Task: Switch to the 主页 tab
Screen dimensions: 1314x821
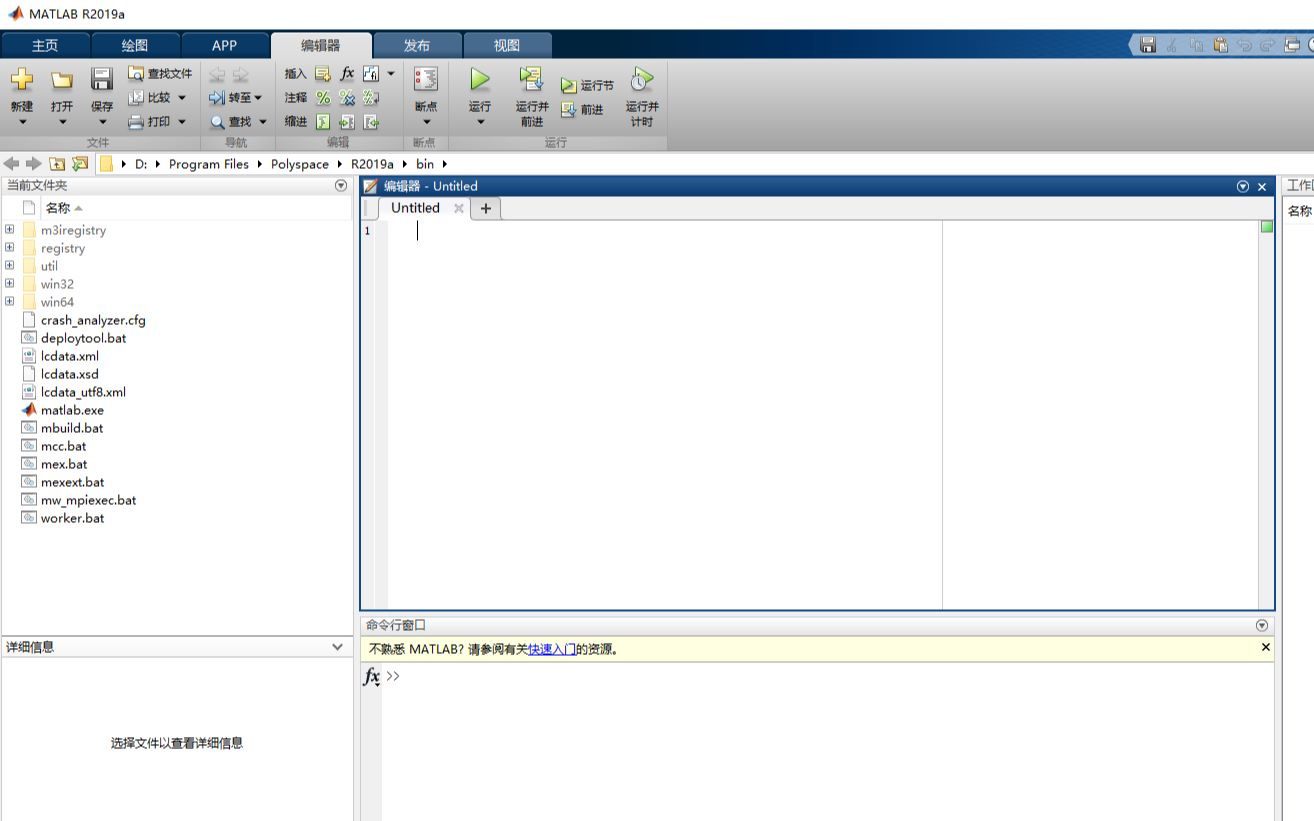Action: click(45, 45)
